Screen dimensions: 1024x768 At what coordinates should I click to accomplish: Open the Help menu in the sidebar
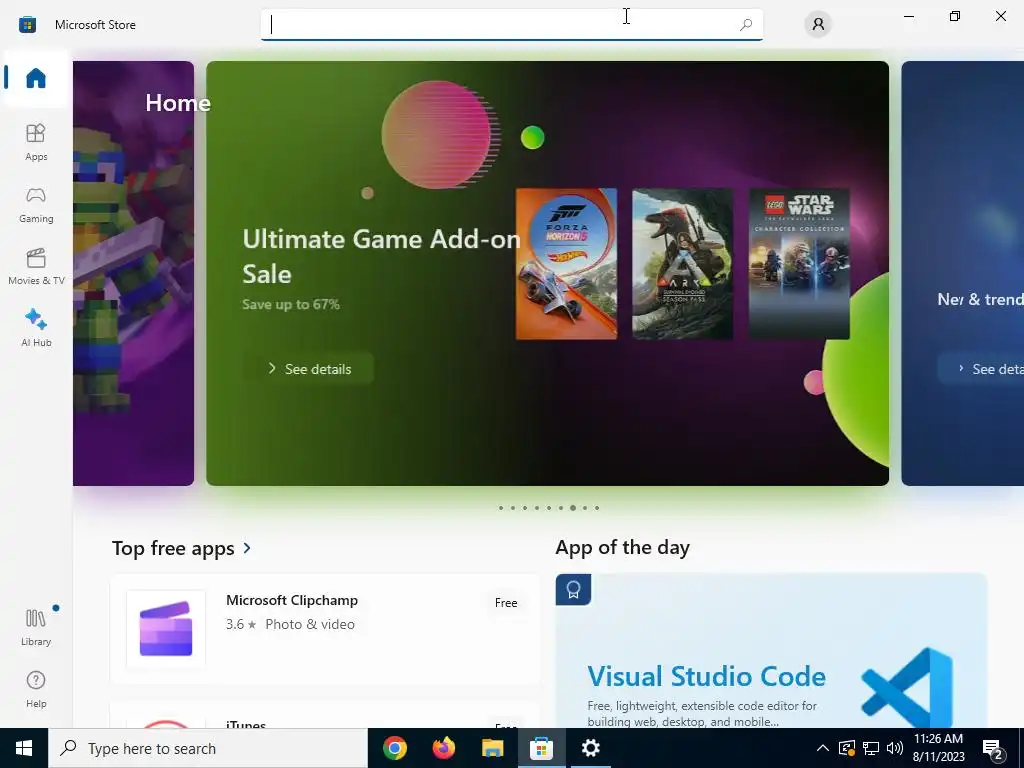36,689
